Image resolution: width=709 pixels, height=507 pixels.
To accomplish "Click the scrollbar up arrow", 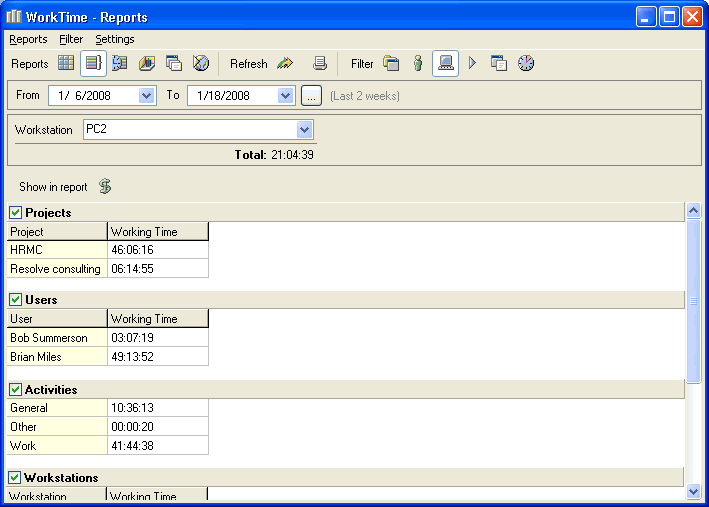I will (x=693, y=210).
